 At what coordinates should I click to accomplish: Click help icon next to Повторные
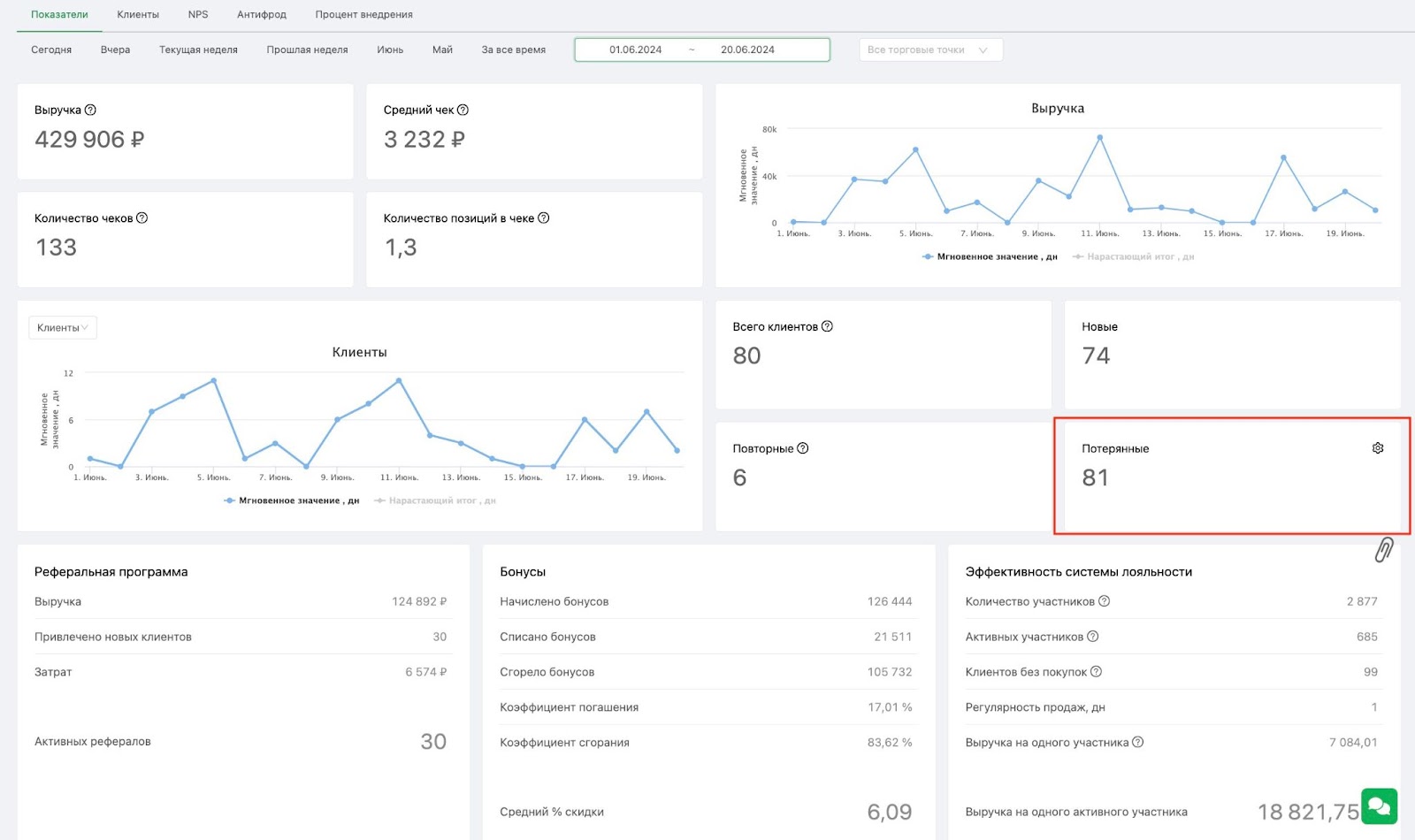[x=803, y=448]
